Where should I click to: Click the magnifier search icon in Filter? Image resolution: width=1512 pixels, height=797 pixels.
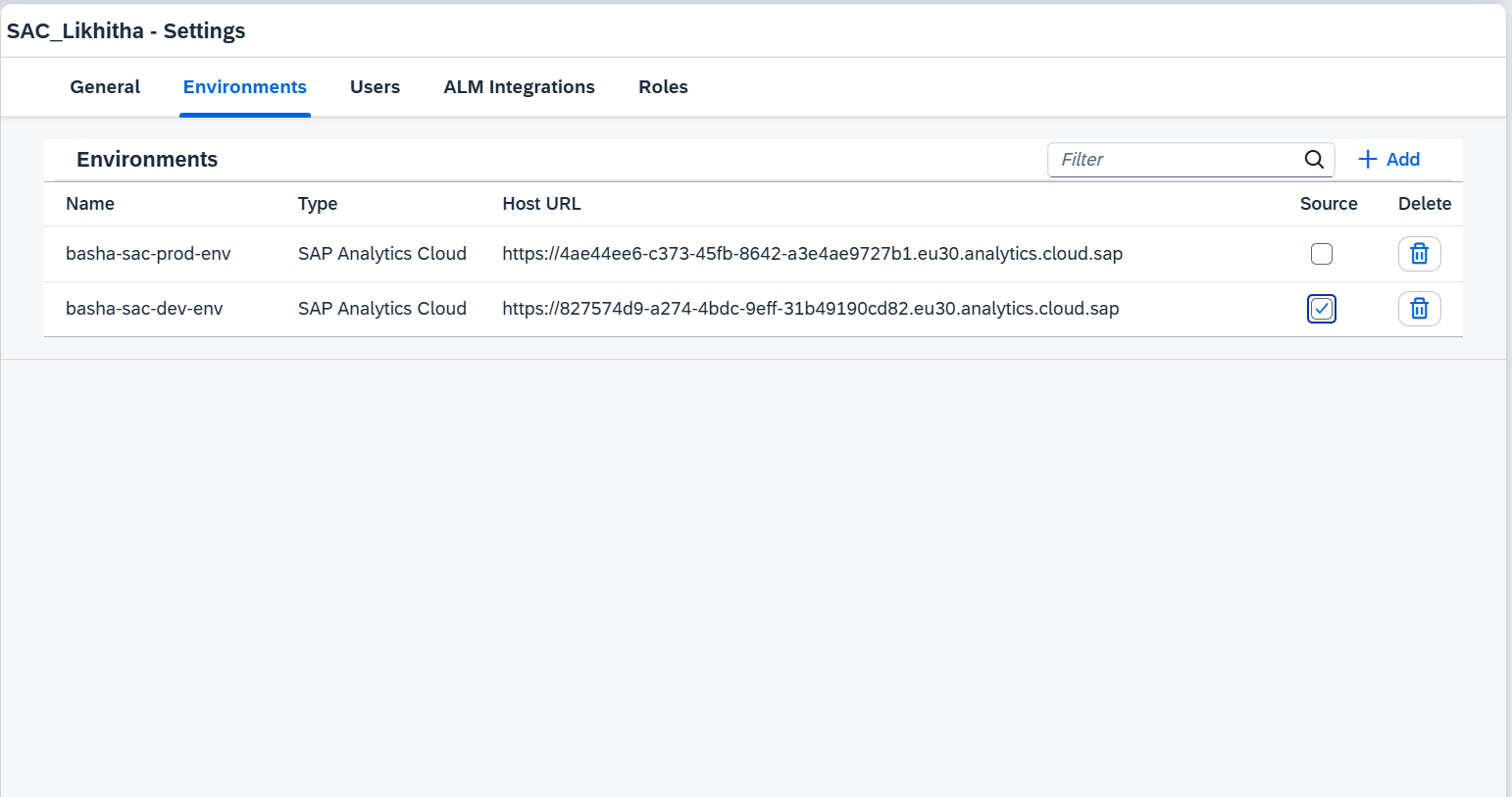tap(1314, 160)
